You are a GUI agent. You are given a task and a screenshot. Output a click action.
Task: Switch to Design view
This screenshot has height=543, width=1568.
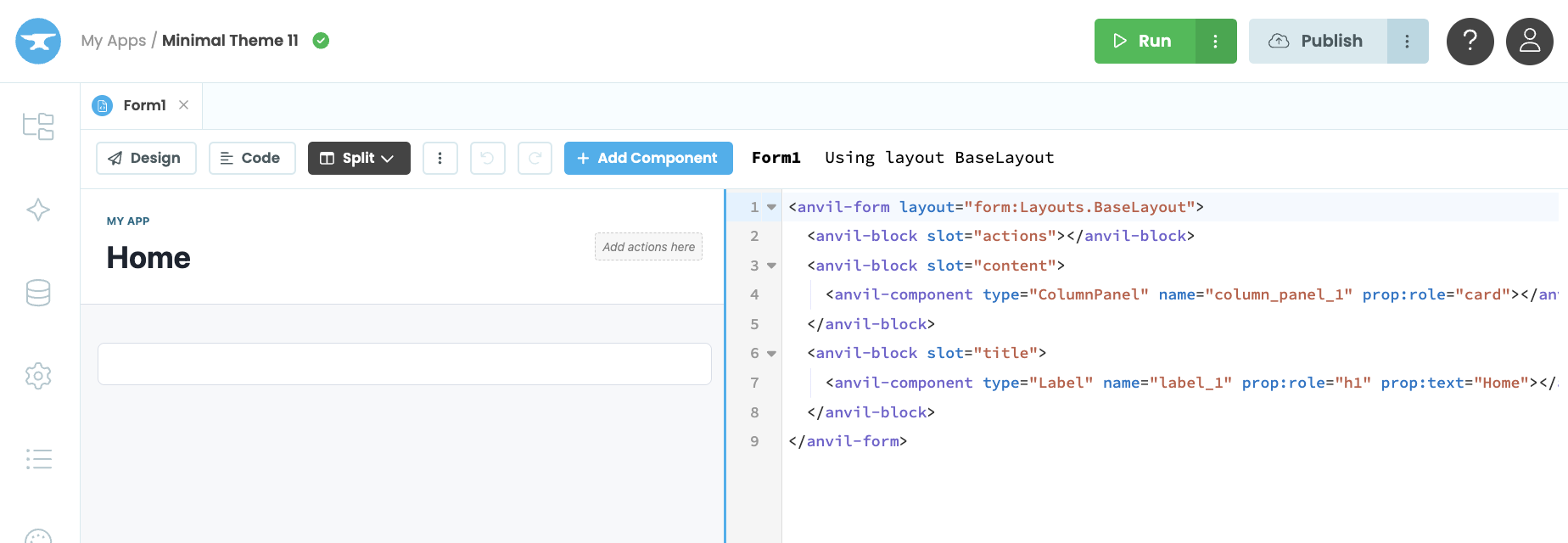(x=146, y=158)
